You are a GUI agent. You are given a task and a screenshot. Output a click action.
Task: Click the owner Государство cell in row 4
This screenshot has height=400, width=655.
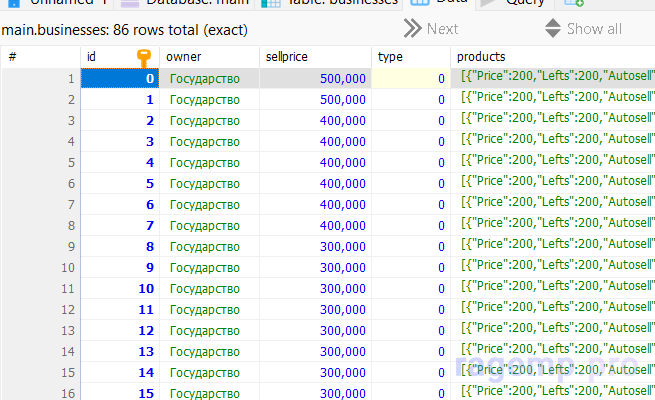coord(209,142)
